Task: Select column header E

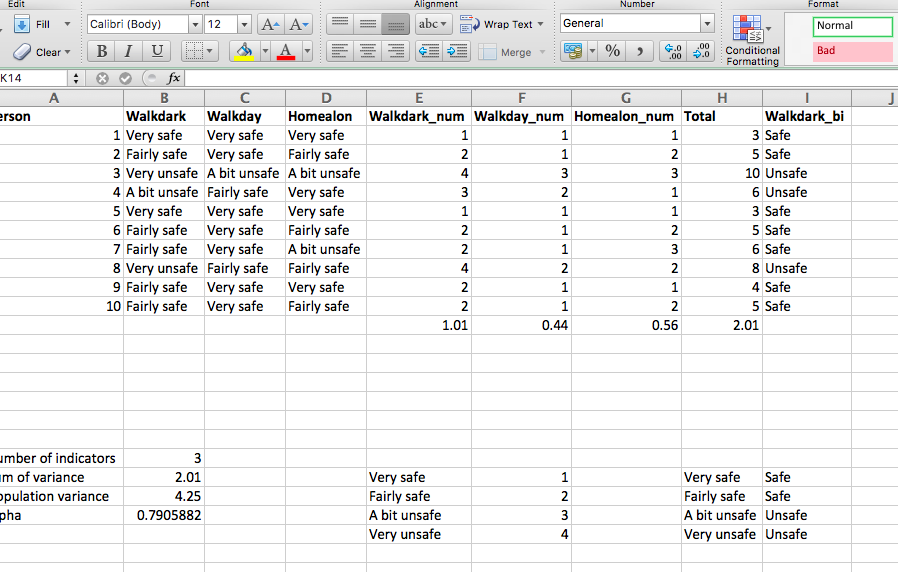Action: pyautogui.click(x=418, y=98)
